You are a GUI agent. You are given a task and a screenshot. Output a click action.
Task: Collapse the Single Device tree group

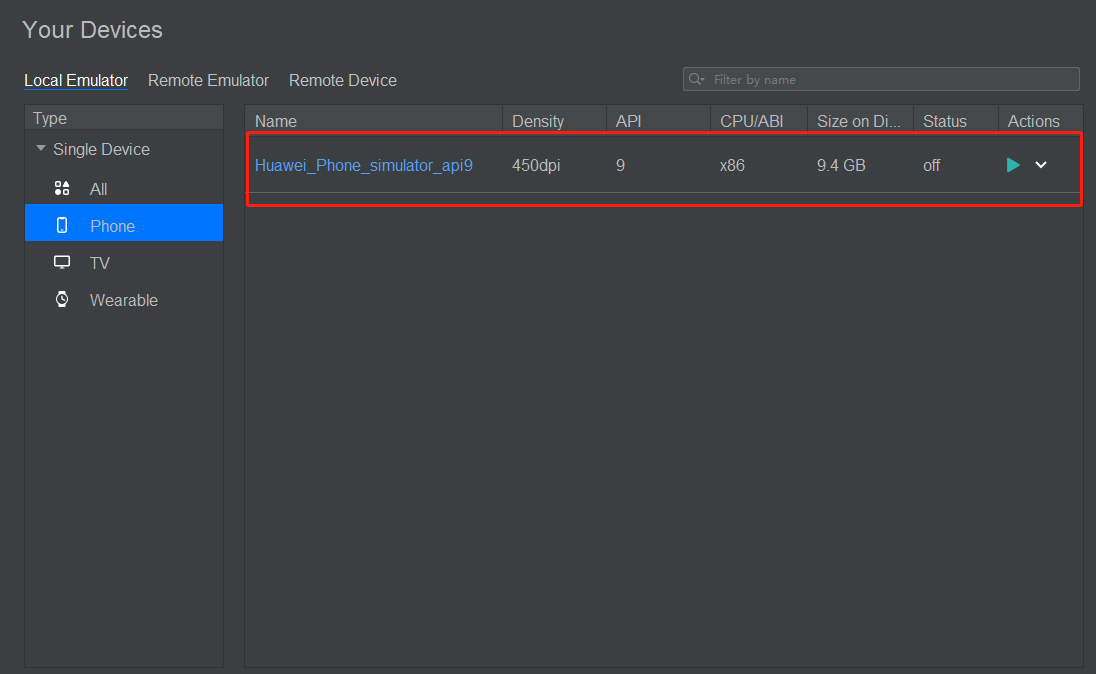(x=41, y=148)
